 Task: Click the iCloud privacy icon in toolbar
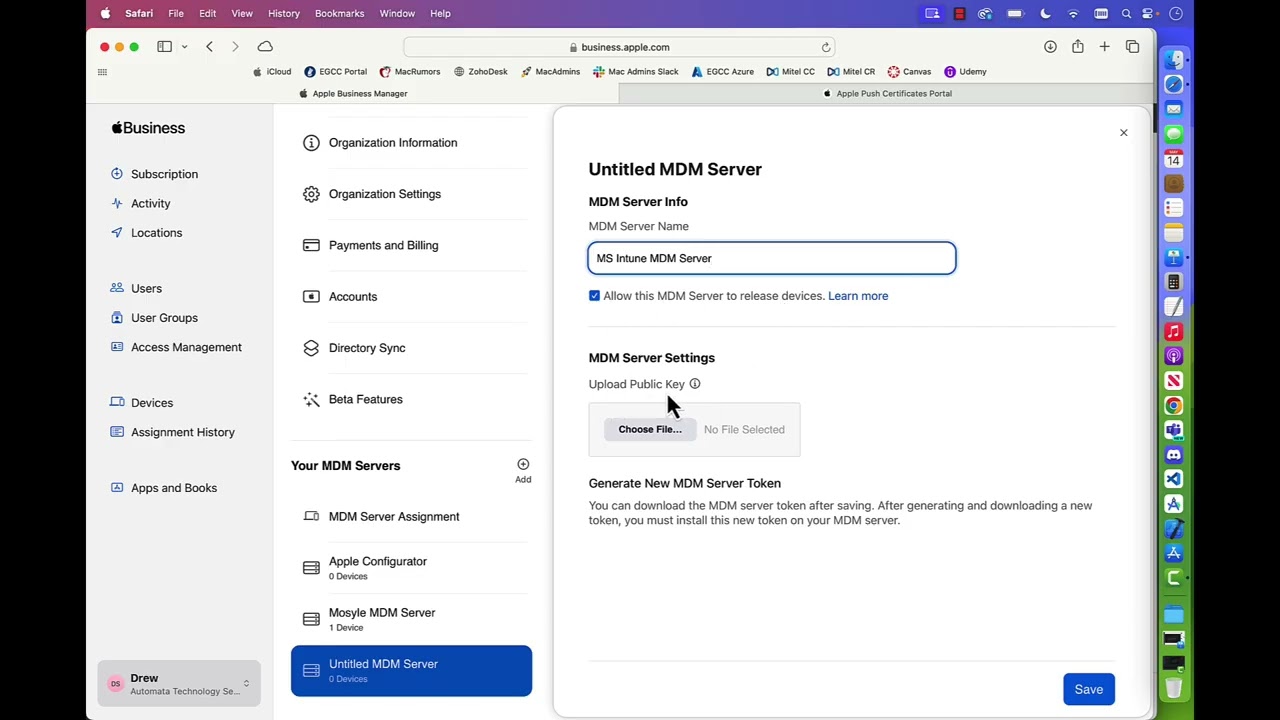tap(265, 47)
